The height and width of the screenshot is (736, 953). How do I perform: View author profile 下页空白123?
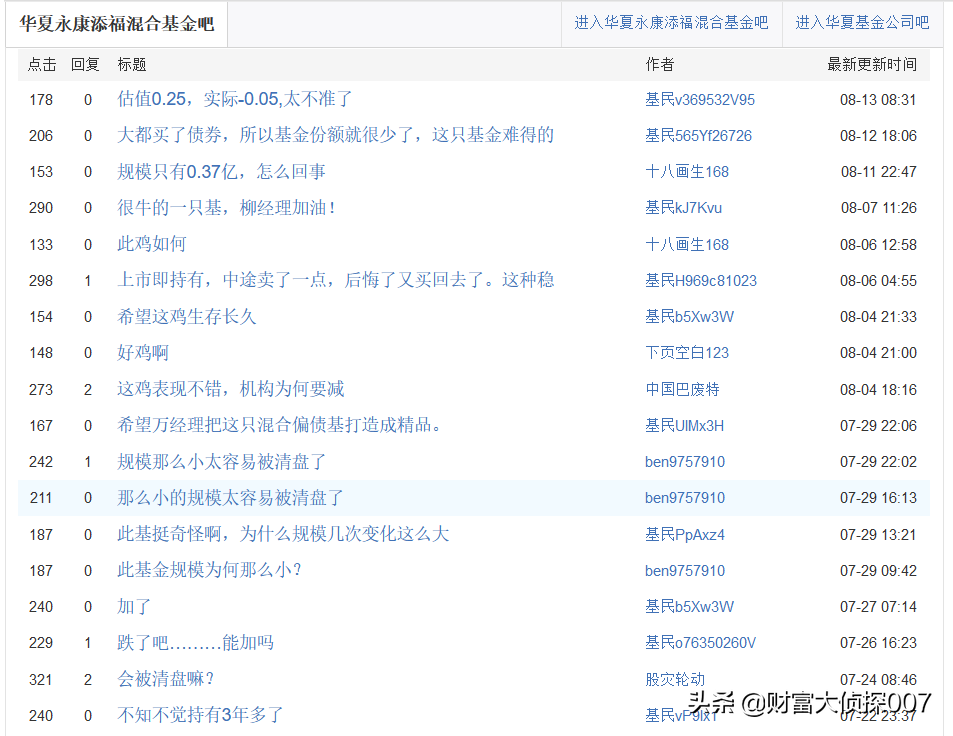687,353
